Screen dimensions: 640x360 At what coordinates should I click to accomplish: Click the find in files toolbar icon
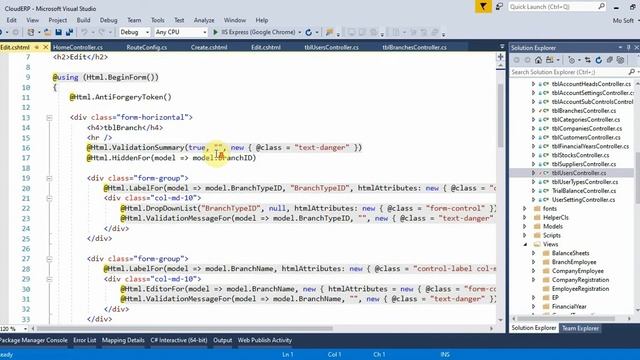(x=329, y=32)
